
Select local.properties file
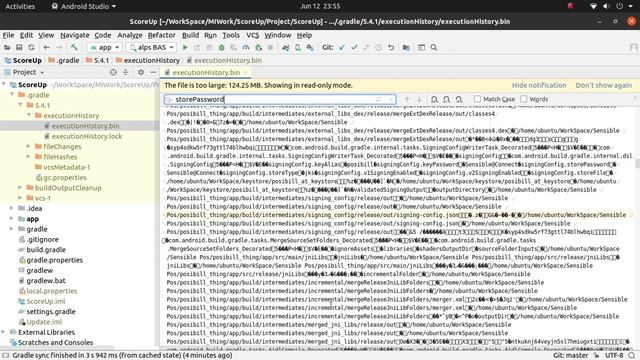[51, 291]
